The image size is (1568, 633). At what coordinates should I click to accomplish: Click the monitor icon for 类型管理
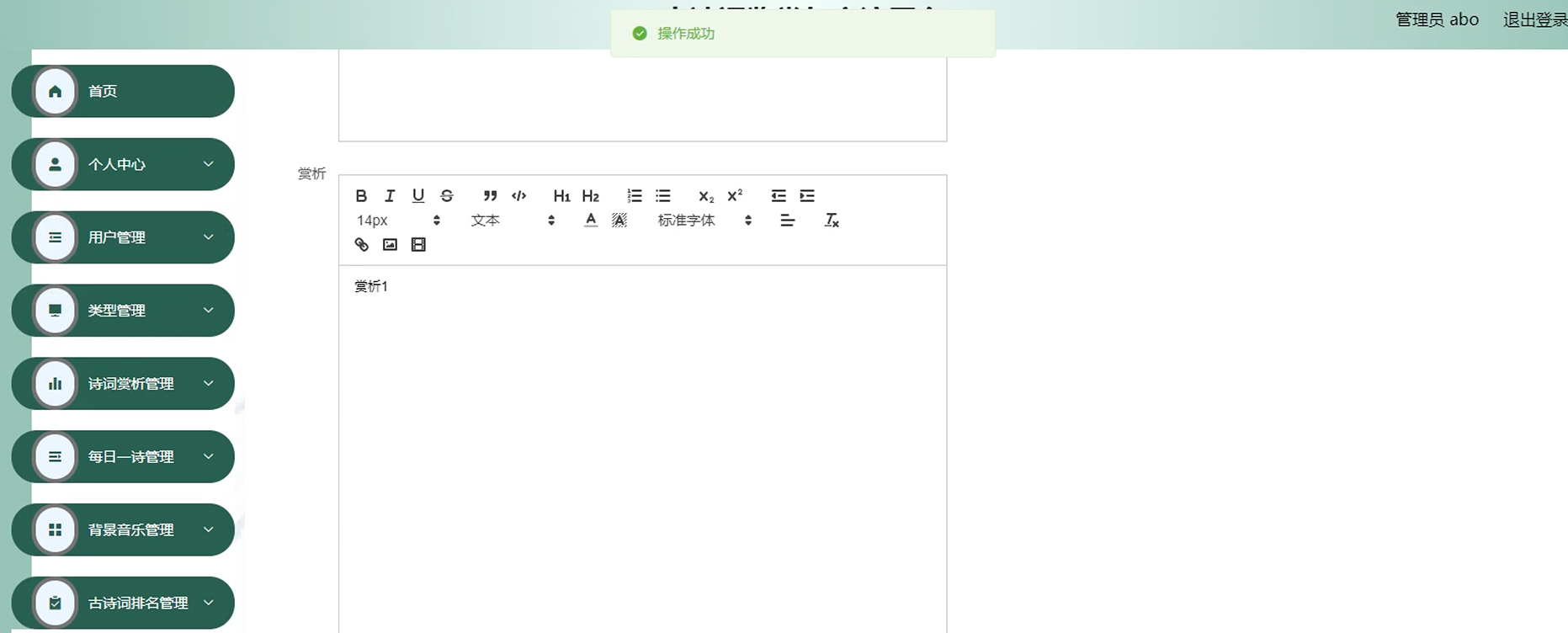(x=56, y=311)
